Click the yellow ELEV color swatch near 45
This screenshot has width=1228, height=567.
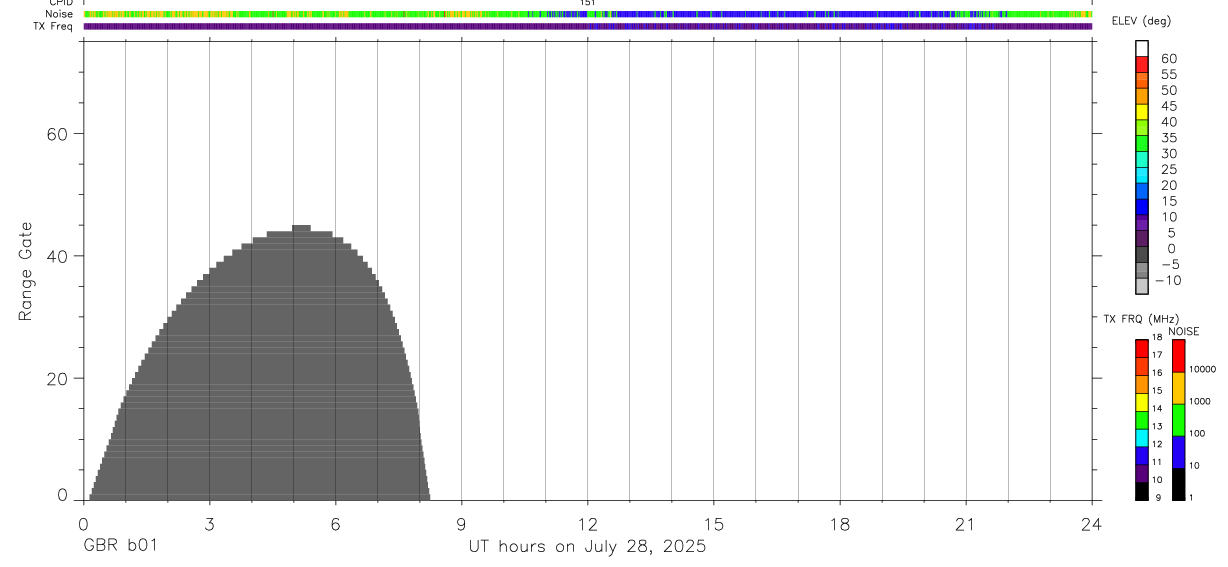click(1142, 111)
